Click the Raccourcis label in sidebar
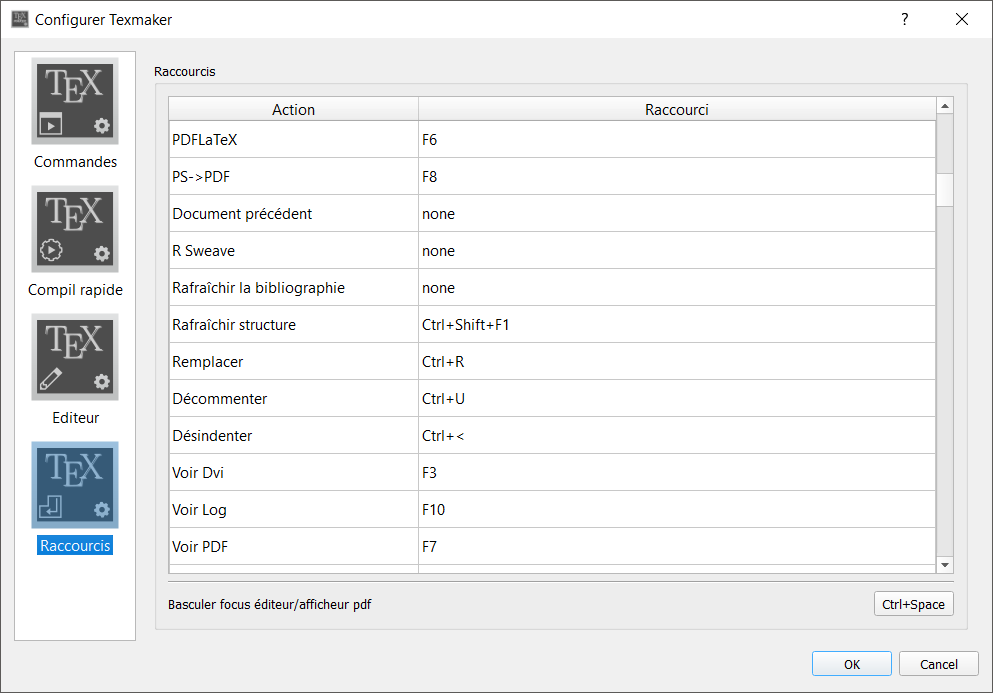This screenshot has height=693, width=993. (75, 546)
